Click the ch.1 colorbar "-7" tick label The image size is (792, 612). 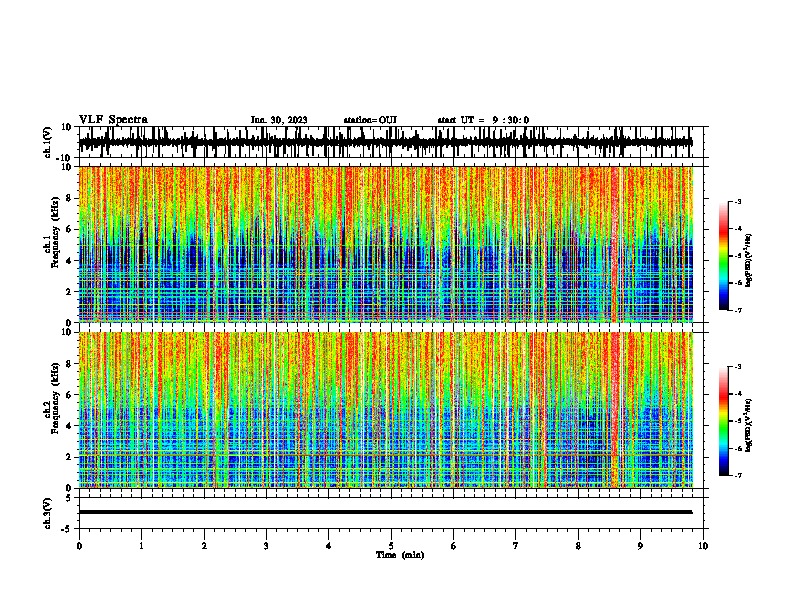pyautogui.click(x=738, y=310)
